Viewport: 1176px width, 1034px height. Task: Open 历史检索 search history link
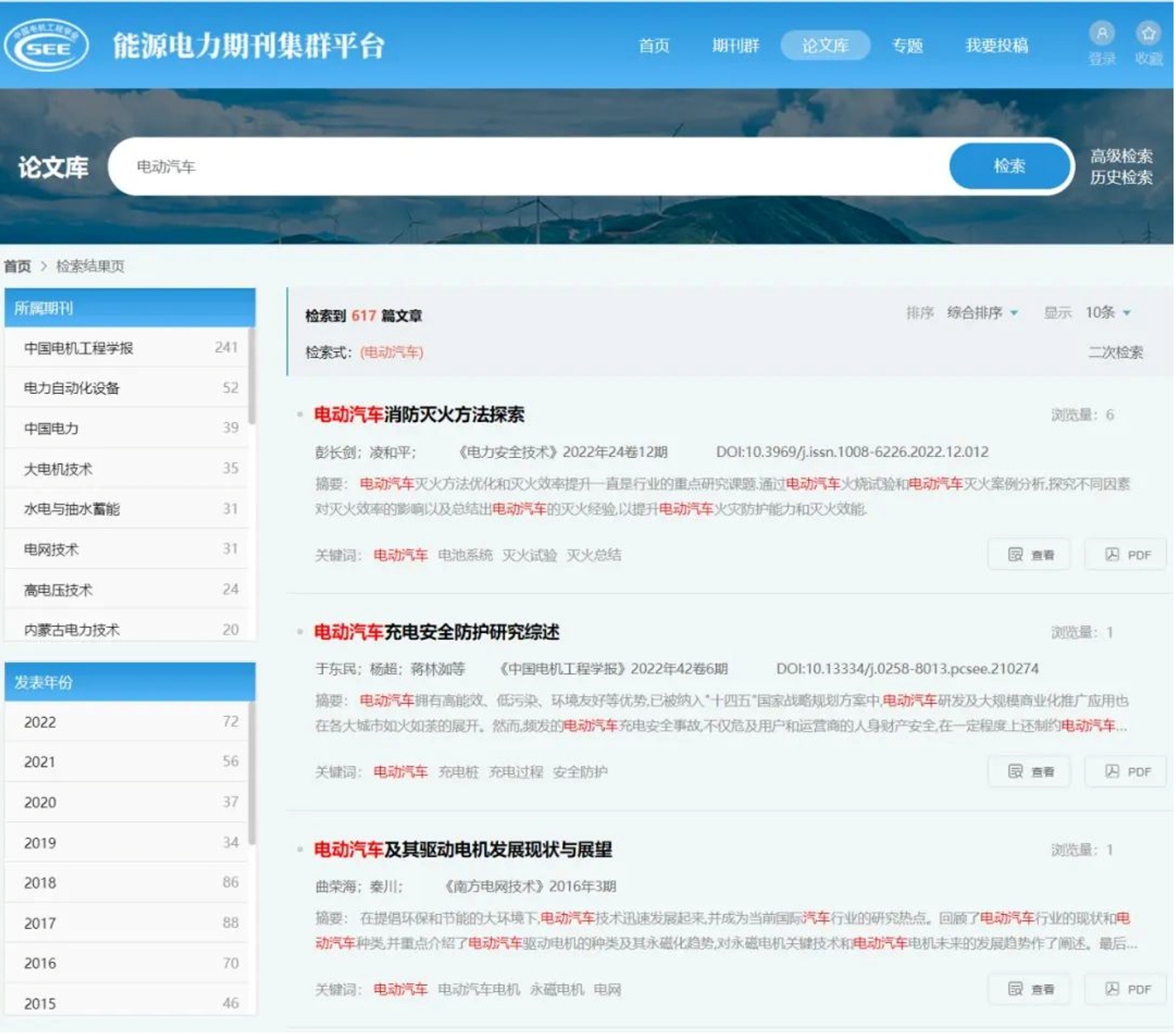point(1121,178)
